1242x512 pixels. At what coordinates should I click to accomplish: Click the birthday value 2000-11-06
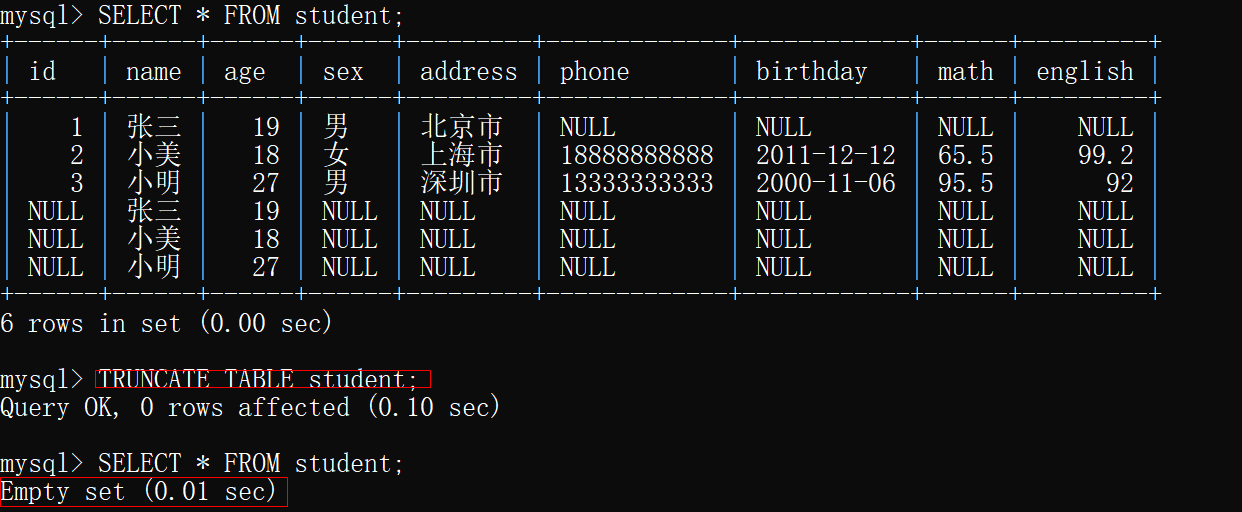click(x=825, y=184)
